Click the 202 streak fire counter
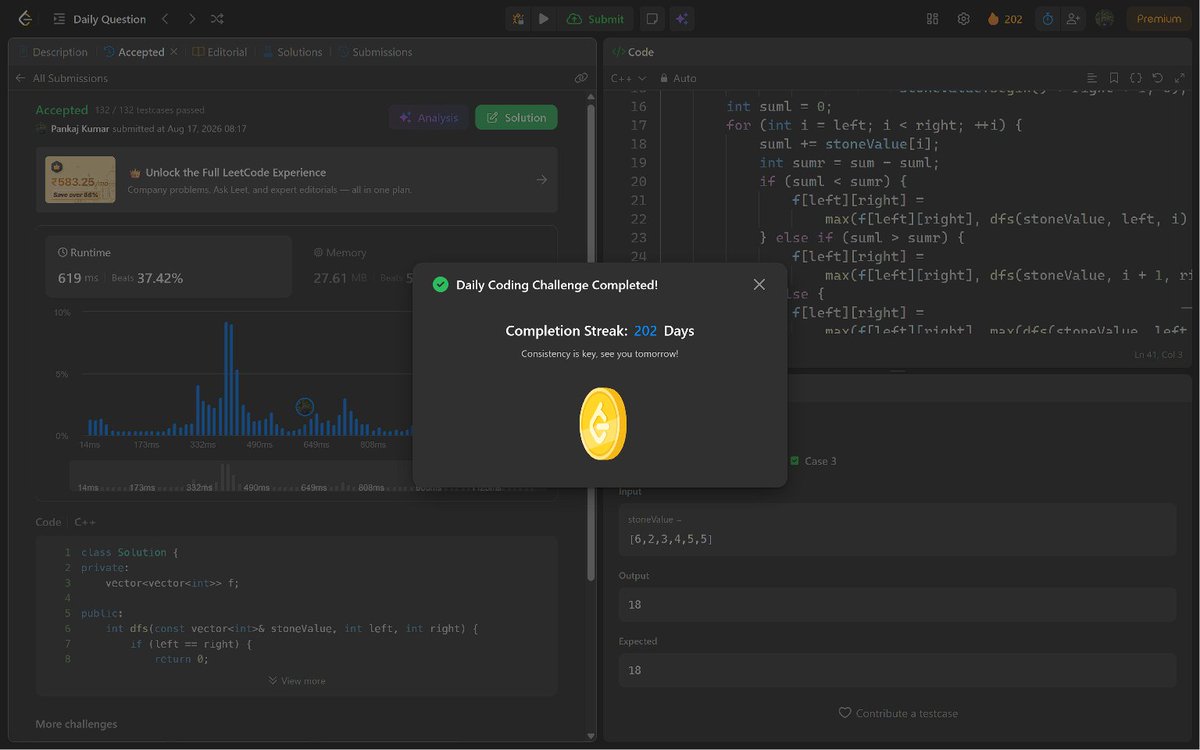 [1005, 19]
